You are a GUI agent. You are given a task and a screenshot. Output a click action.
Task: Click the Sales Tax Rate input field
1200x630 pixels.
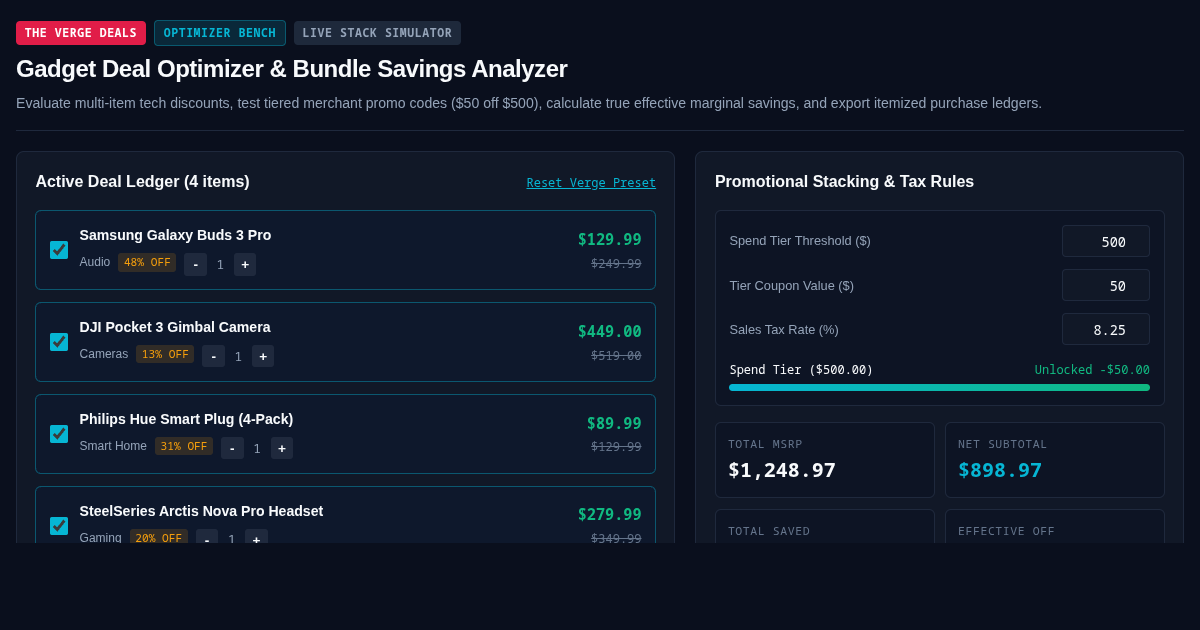click(x=1106, y=329)
